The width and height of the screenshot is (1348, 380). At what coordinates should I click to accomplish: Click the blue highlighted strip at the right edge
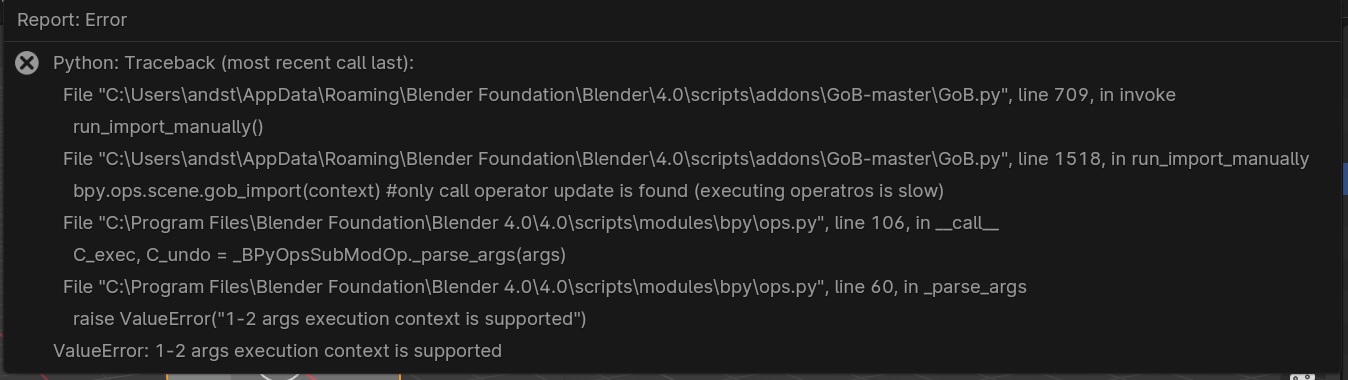(1344, 179)
